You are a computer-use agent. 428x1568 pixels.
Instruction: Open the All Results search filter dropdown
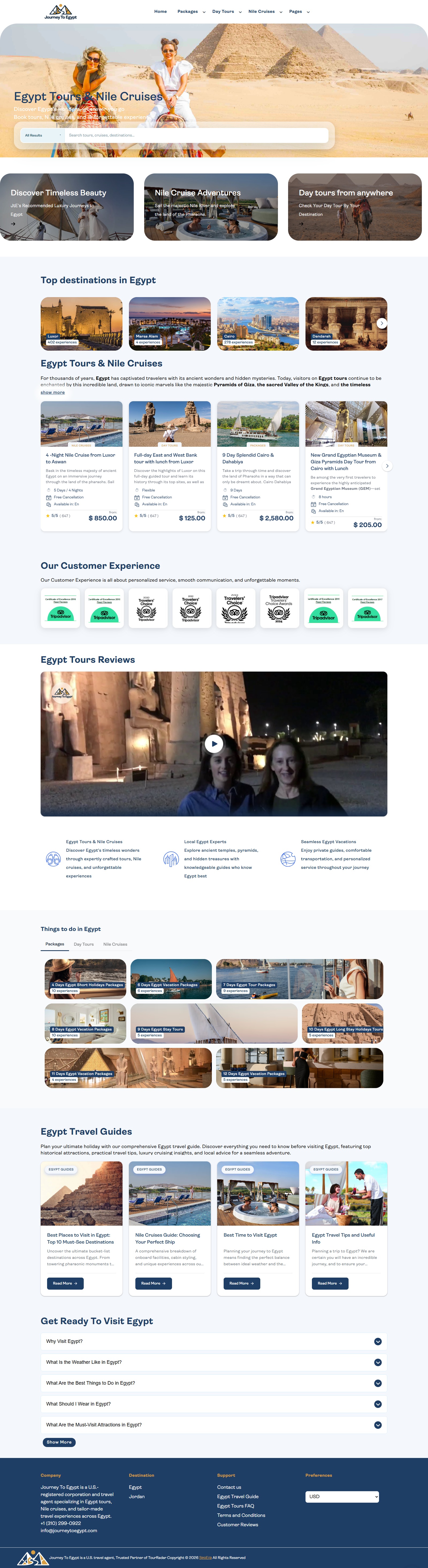tap(43, 135)
